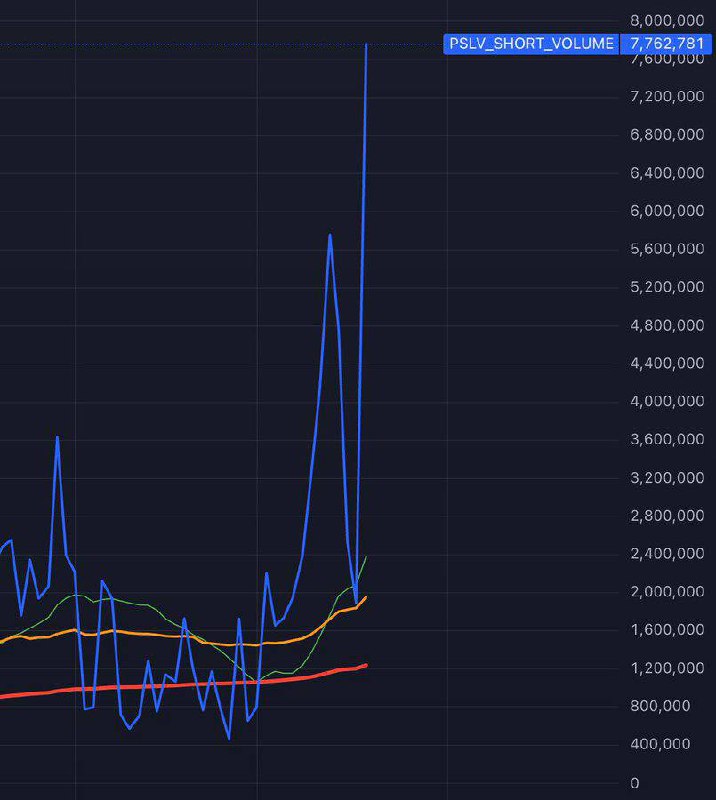
Task: Click the 2,400,000 axis label
Action: [x=667, y=553]
